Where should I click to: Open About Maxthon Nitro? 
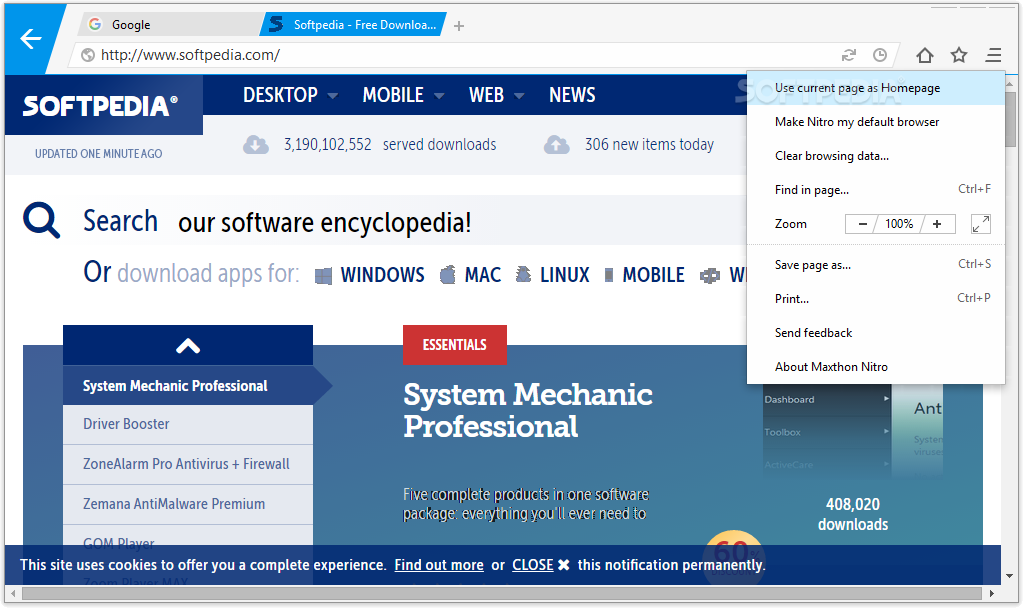(876, 367)
